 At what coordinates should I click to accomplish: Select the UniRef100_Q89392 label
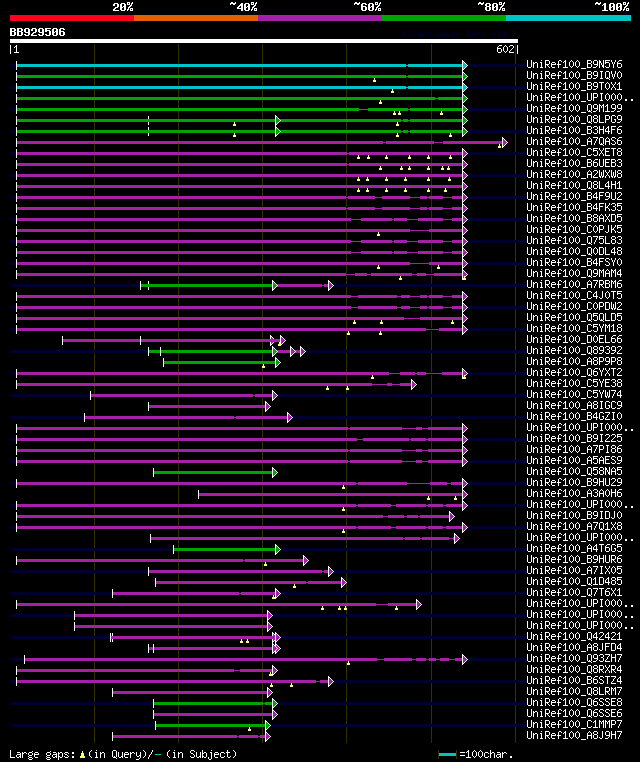[574, 350]
